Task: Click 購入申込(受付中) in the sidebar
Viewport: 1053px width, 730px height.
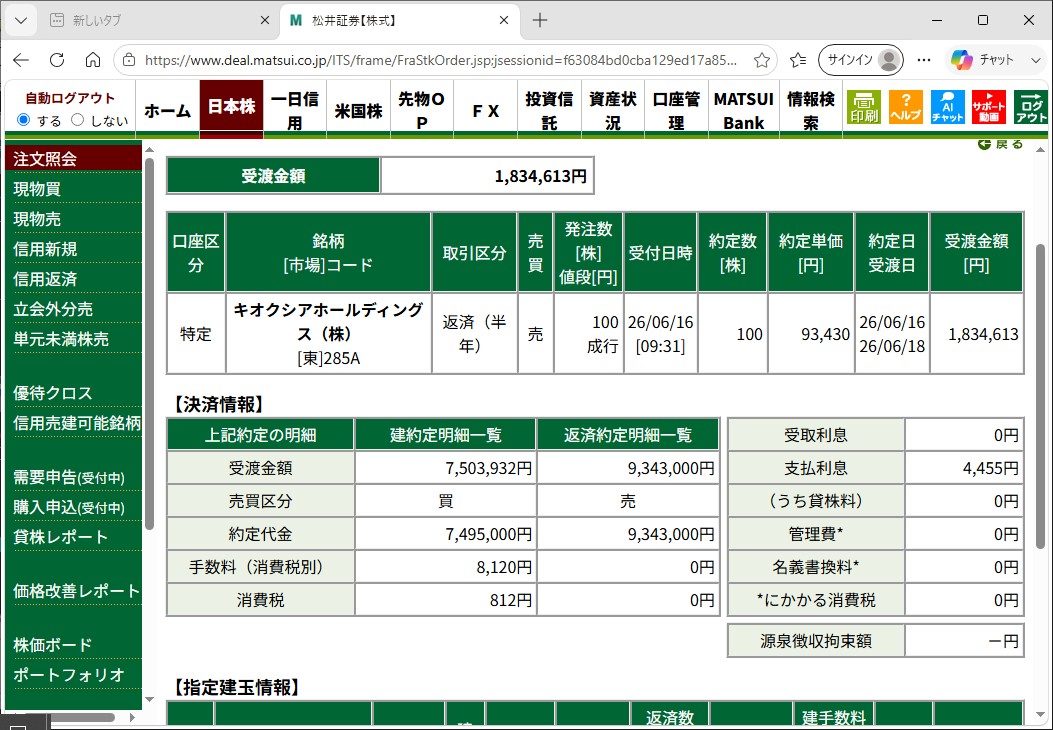Action: (x=69, y=507)
